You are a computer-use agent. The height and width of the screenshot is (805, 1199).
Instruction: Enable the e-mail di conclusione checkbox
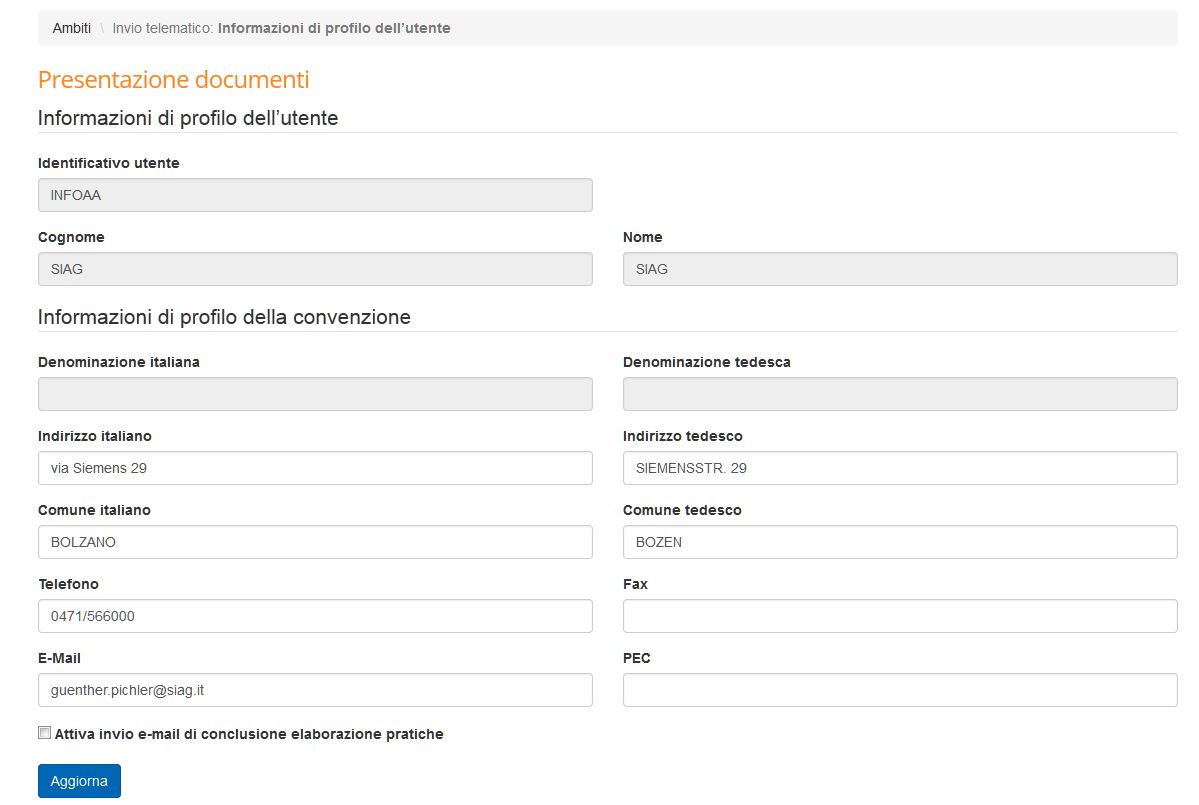pyautogui.click(x=44, y=733)
